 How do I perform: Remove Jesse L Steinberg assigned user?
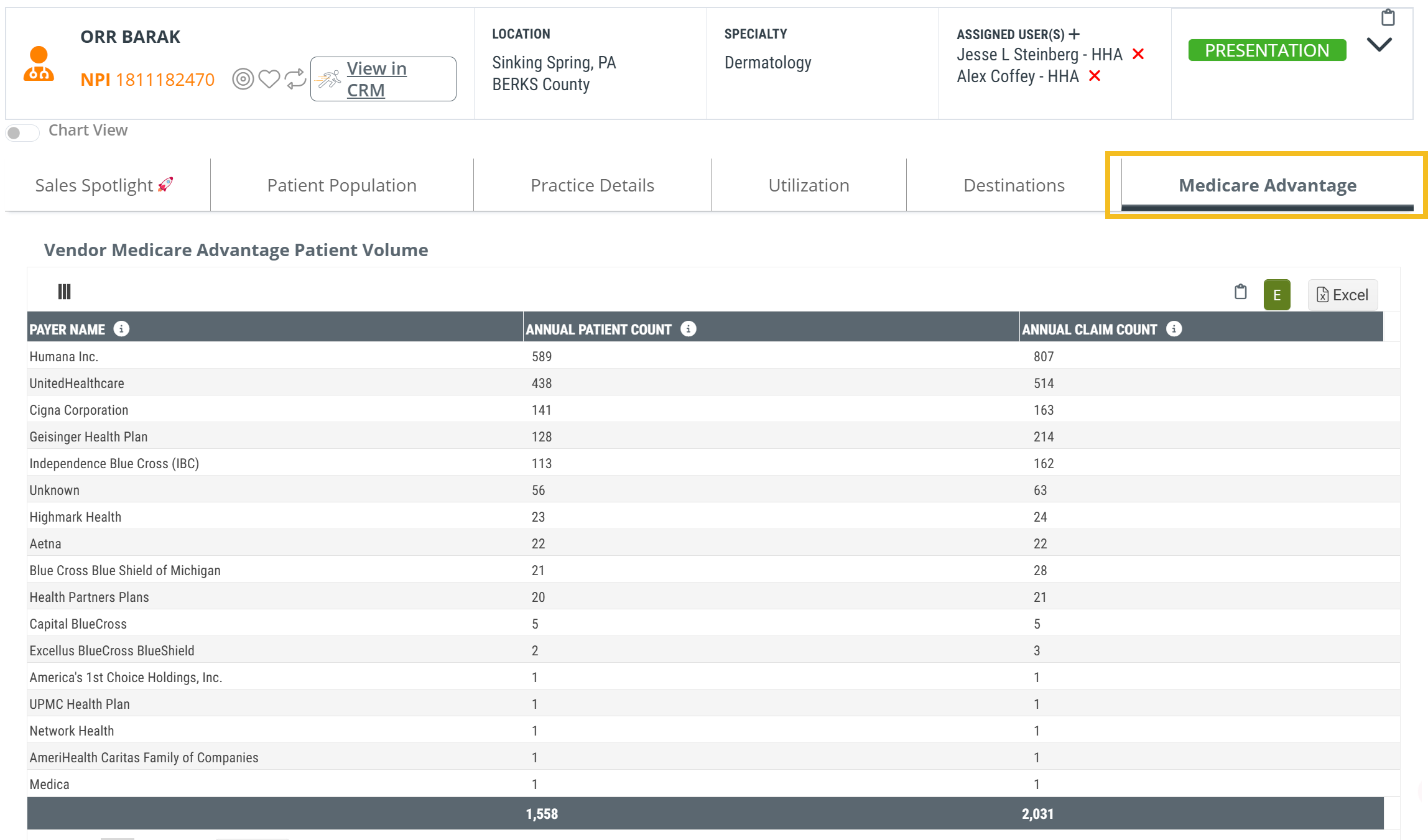coord(1138,54)
